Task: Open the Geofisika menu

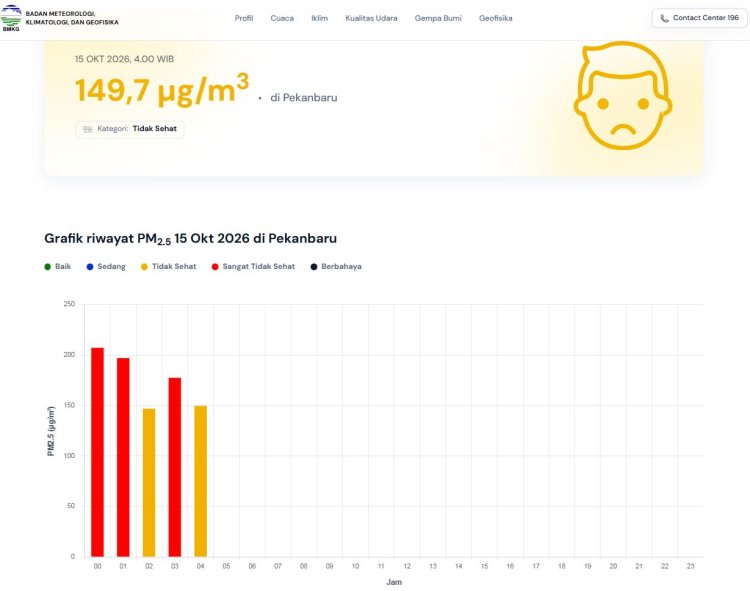Action: click(x=496, y=18)
